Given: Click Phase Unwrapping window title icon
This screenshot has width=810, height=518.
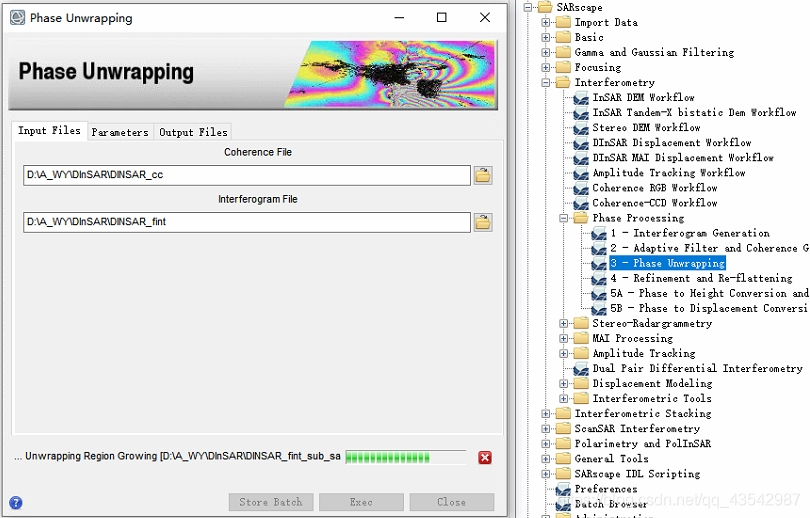Looking at the screenshot, I should [x=18, y=18].
